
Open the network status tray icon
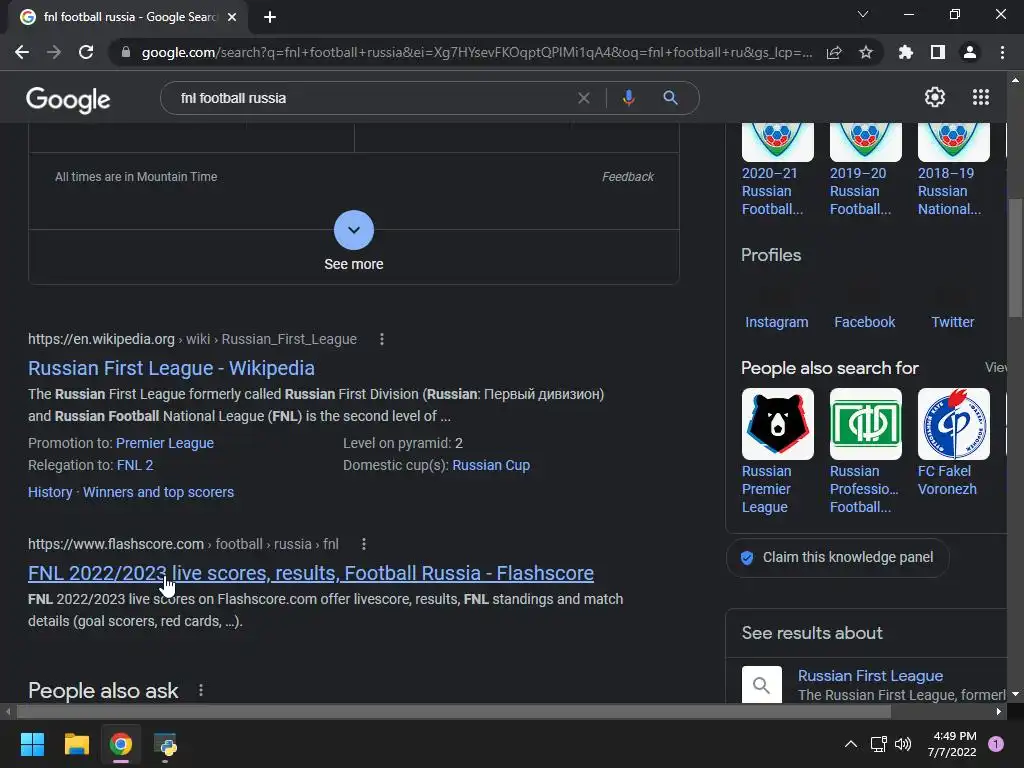pos(878,744)
